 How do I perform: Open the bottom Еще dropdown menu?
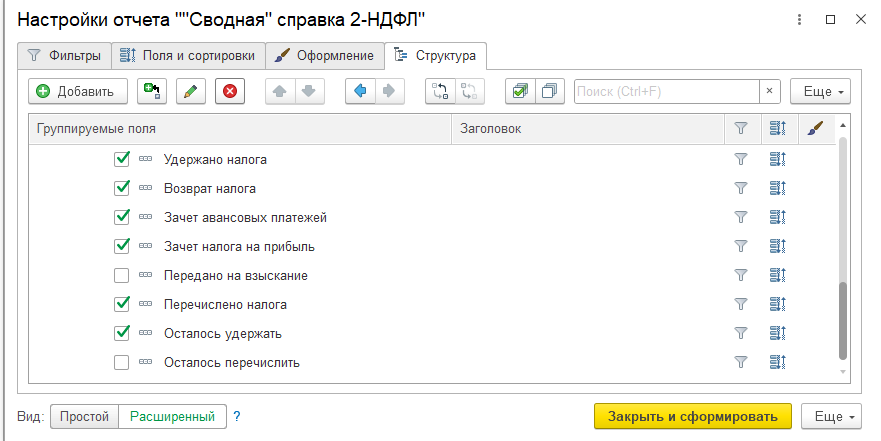point(833,416)
